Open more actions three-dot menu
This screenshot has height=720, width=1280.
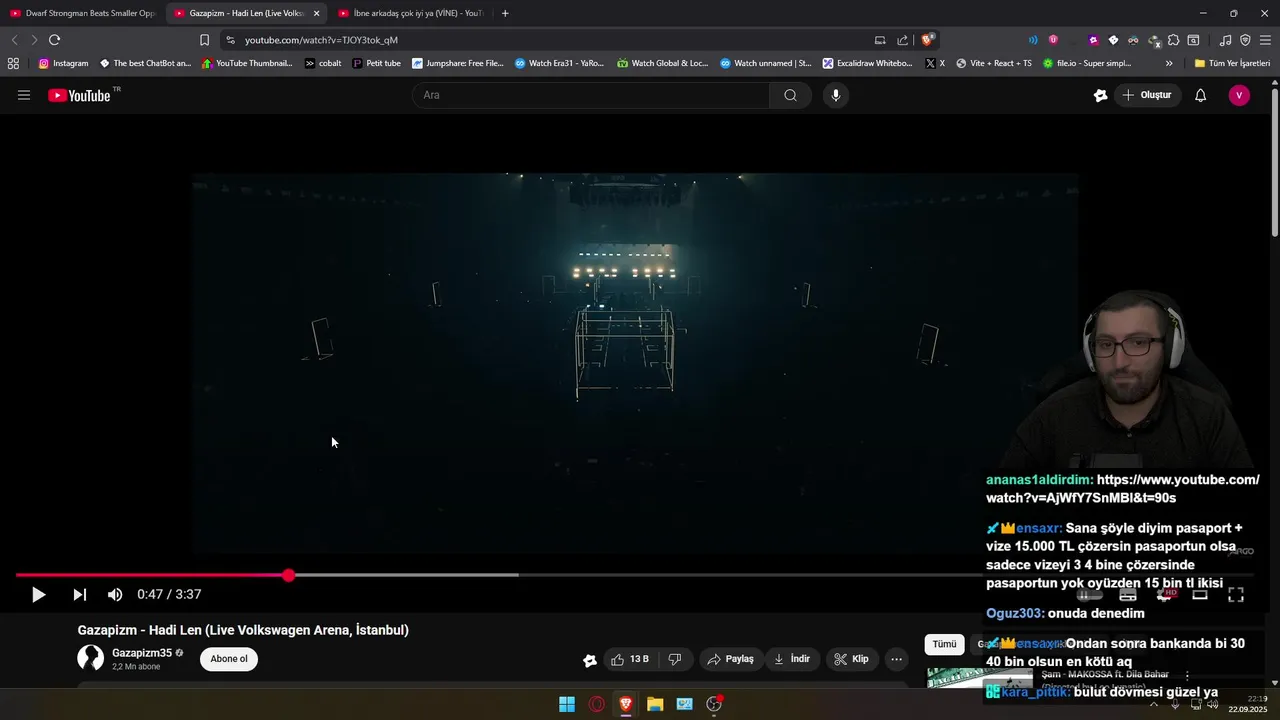[x=896, y=659]
